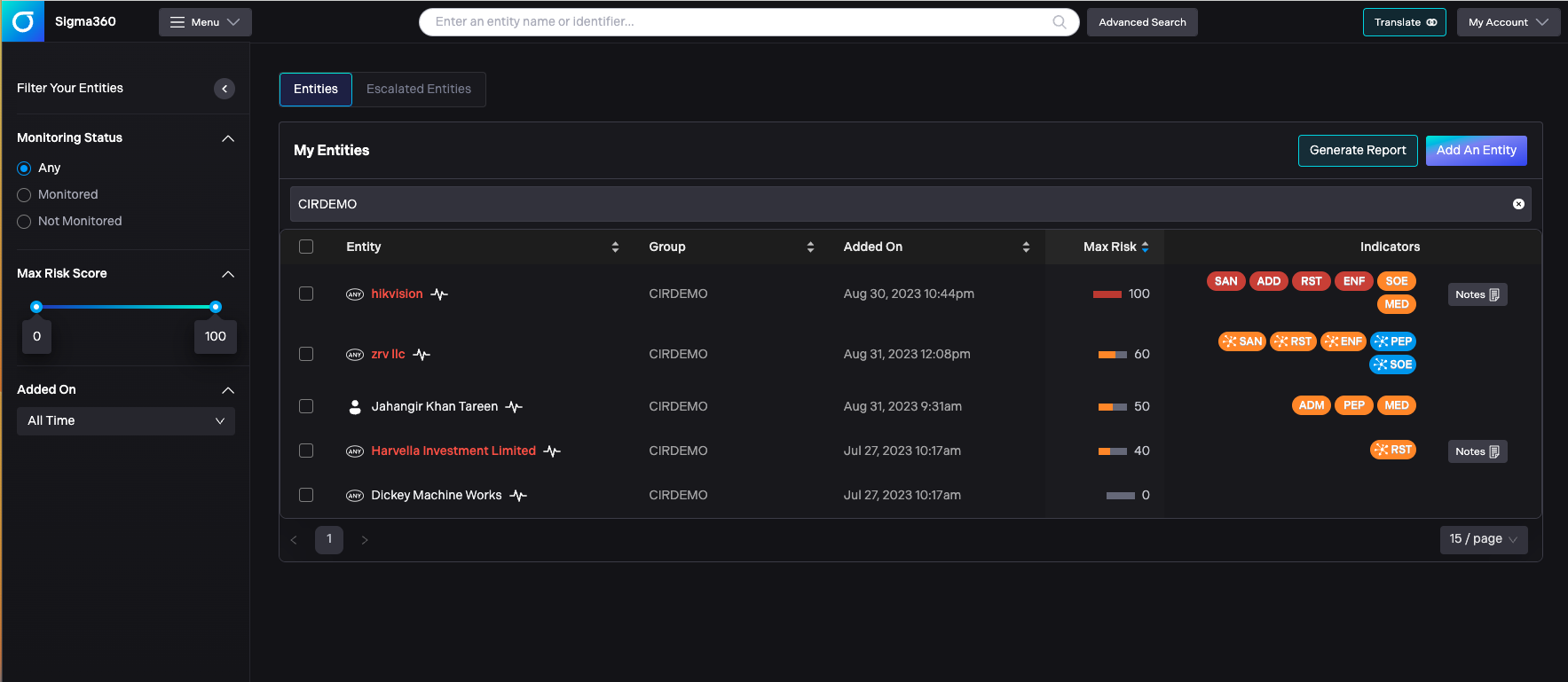Click the entity name search field
The height and width of the screenshot is (682, 1568).
749,22
